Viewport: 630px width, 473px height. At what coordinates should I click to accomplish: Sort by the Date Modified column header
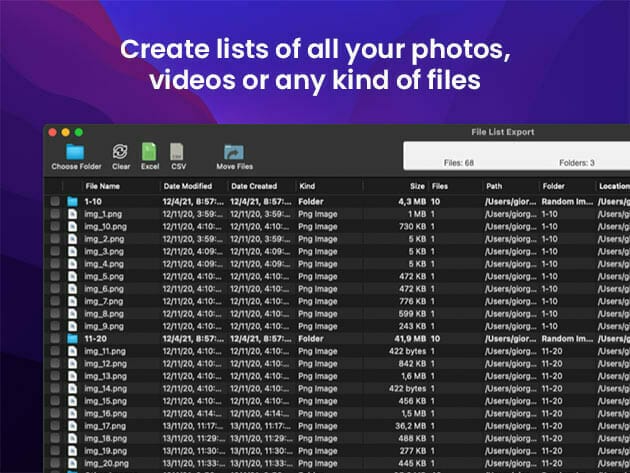pyautogui.click(x=189, y=186)
